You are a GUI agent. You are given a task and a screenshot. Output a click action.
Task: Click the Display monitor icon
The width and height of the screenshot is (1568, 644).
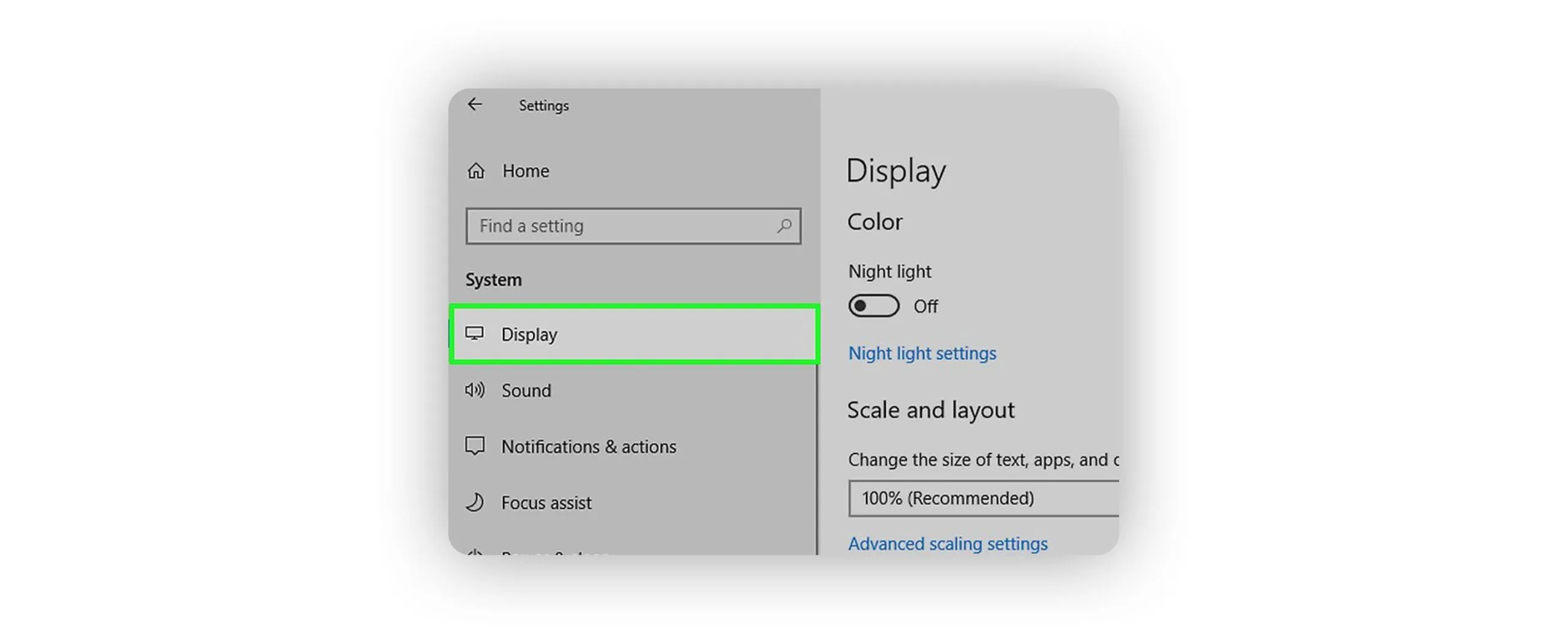point(474,334)
